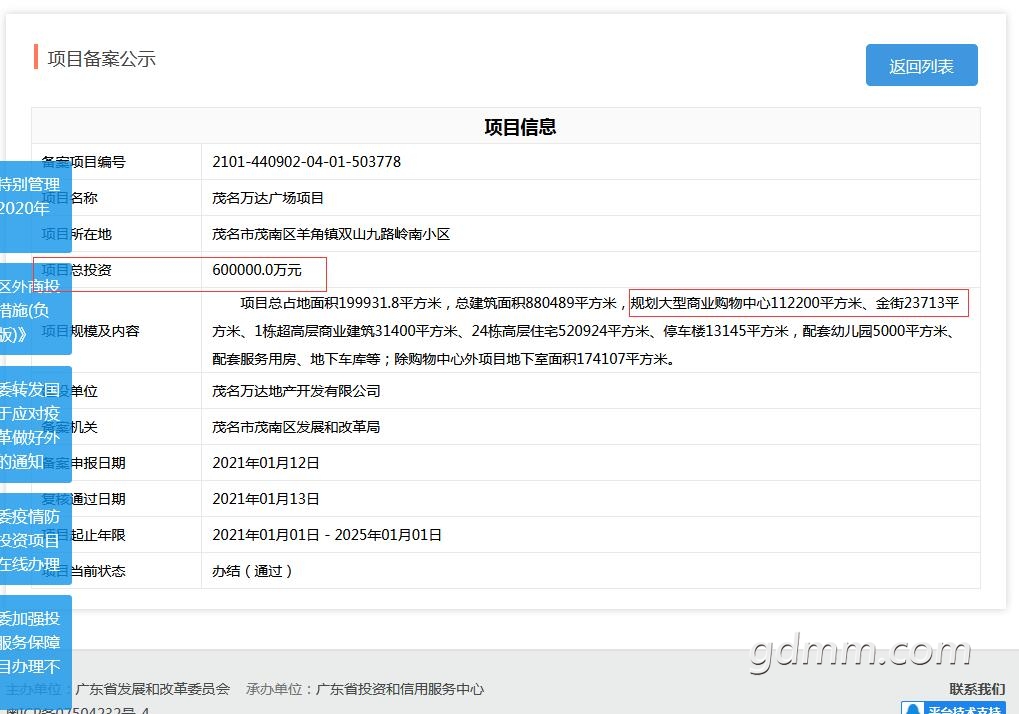
Task: Select location 茂名市茂南区羊角镇双山九路岭南小区
Action: click(x=331, y=234)
